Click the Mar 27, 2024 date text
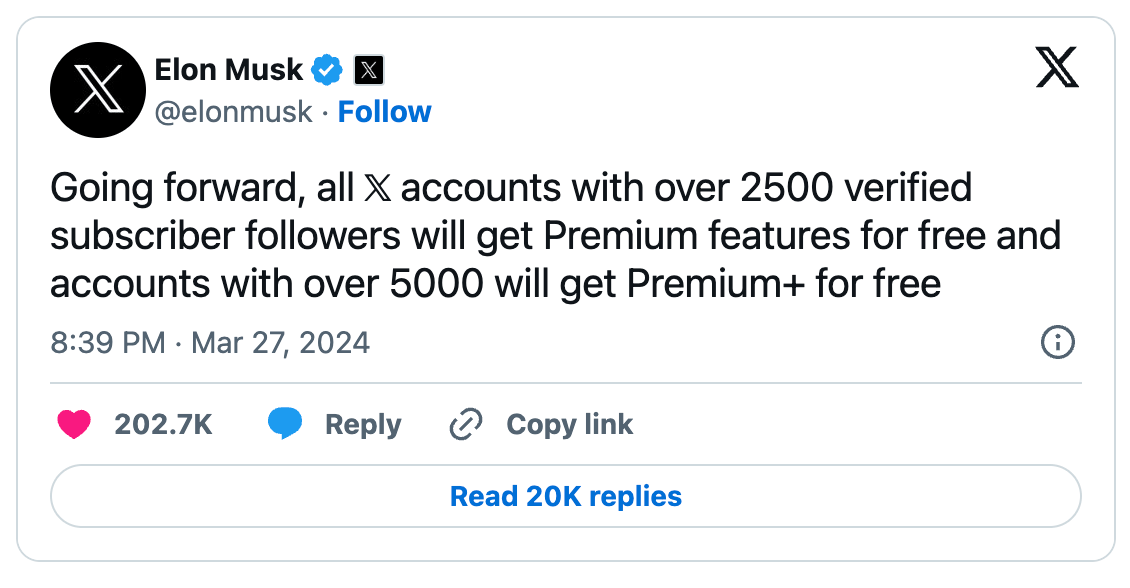 (x=280, y=343)
